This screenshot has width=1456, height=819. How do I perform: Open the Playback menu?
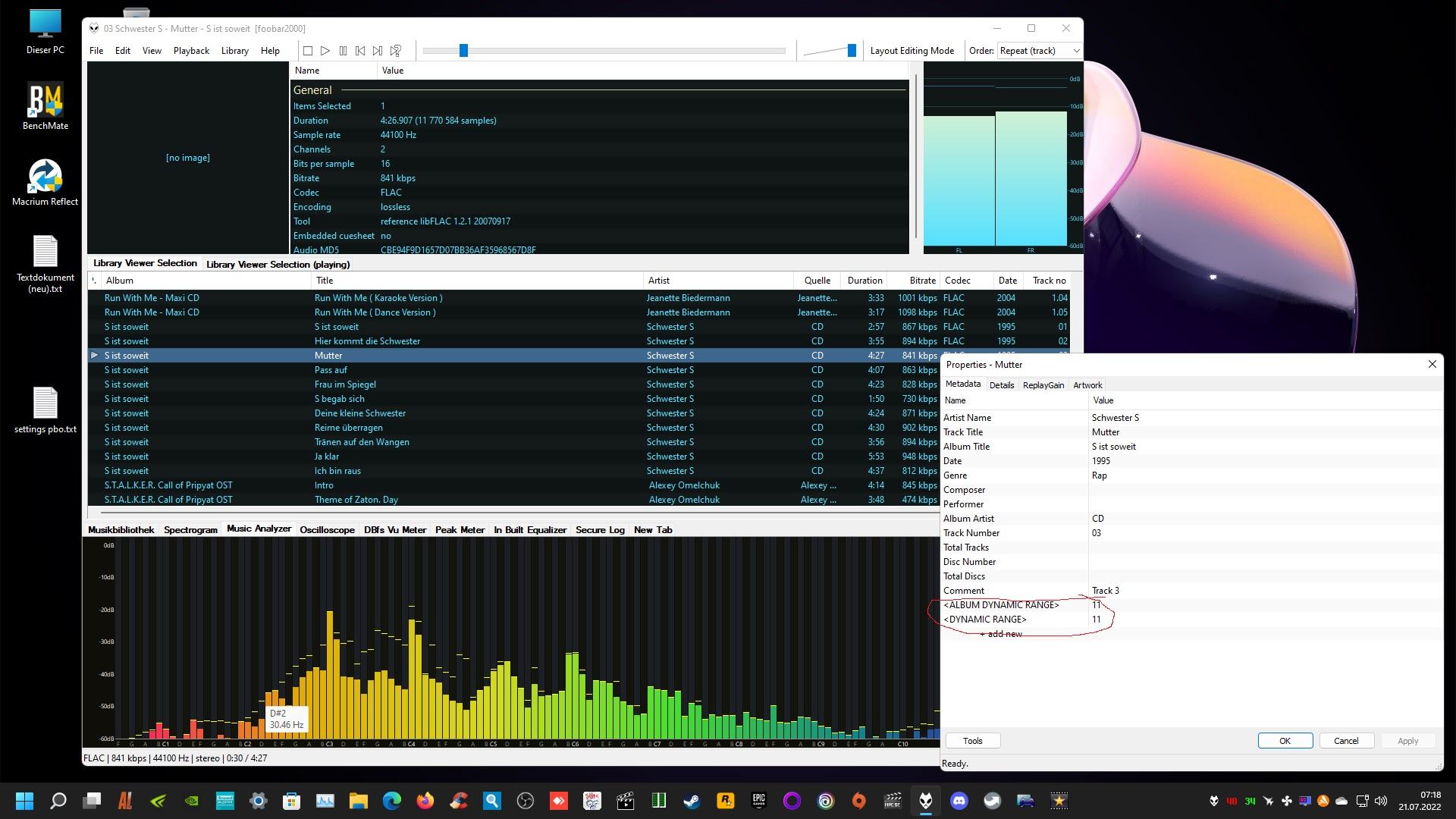191,51
